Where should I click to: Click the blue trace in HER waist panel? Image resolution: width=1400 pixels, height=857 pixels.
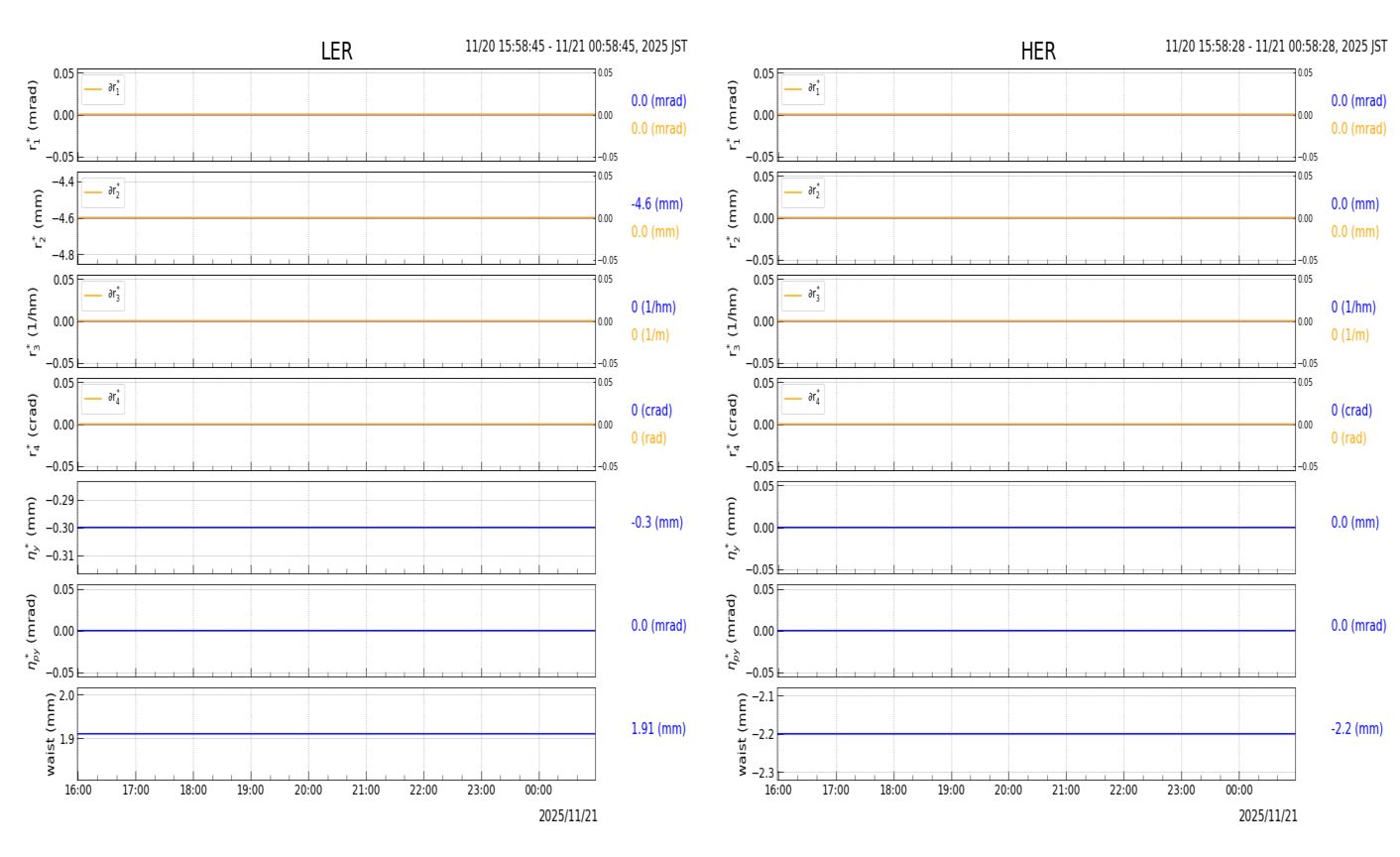[1036, 734]
